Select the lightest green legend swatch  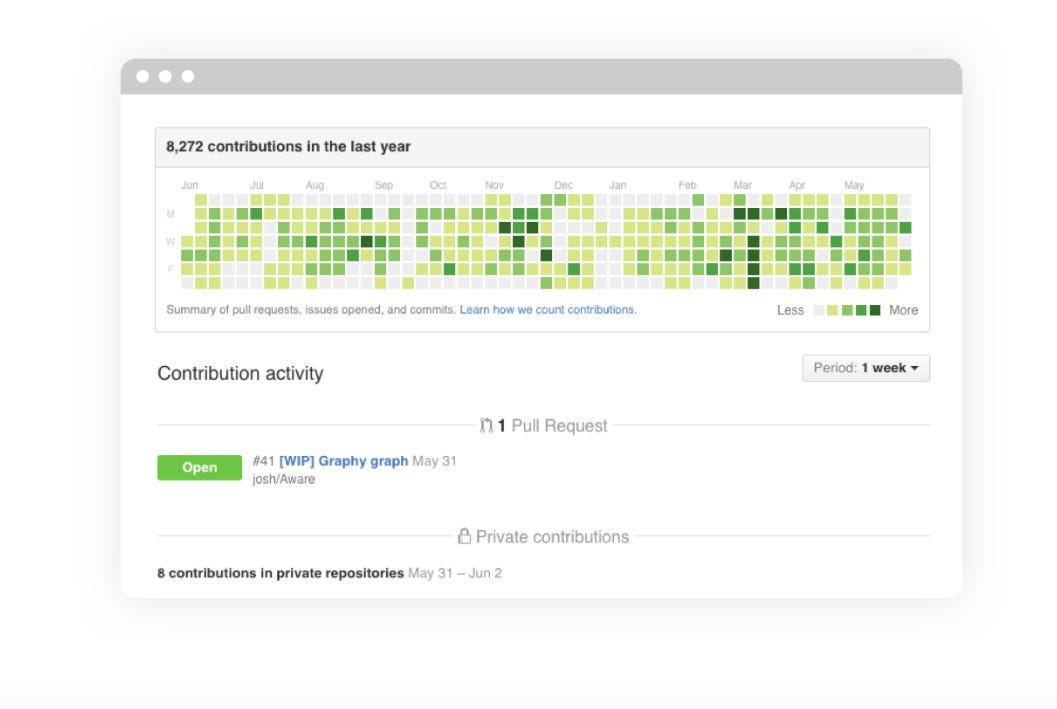tap(831, 310)
